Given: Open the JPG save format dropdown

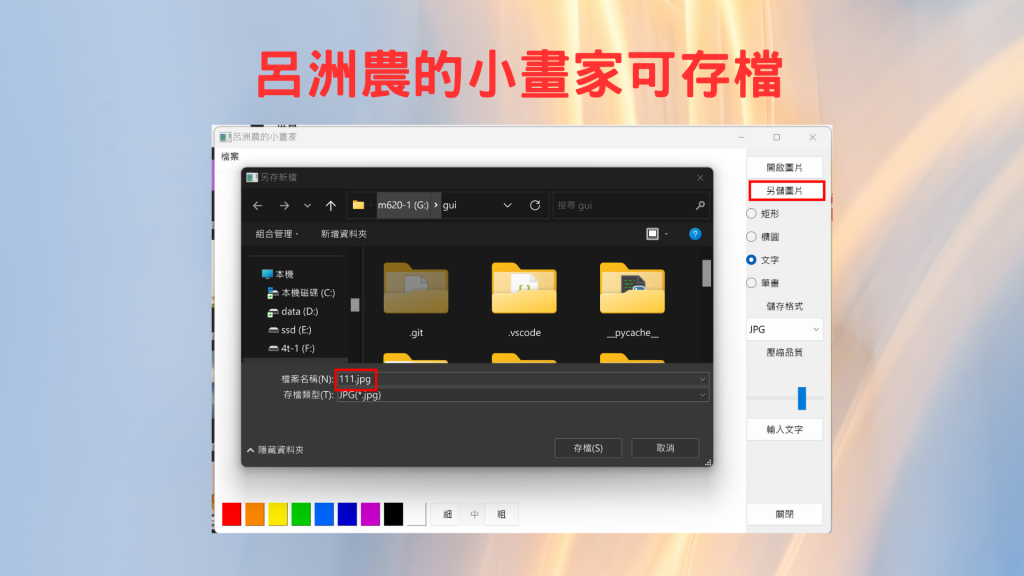Looking at the screenshot, I should pyautogui.click(x=784, y=329).
